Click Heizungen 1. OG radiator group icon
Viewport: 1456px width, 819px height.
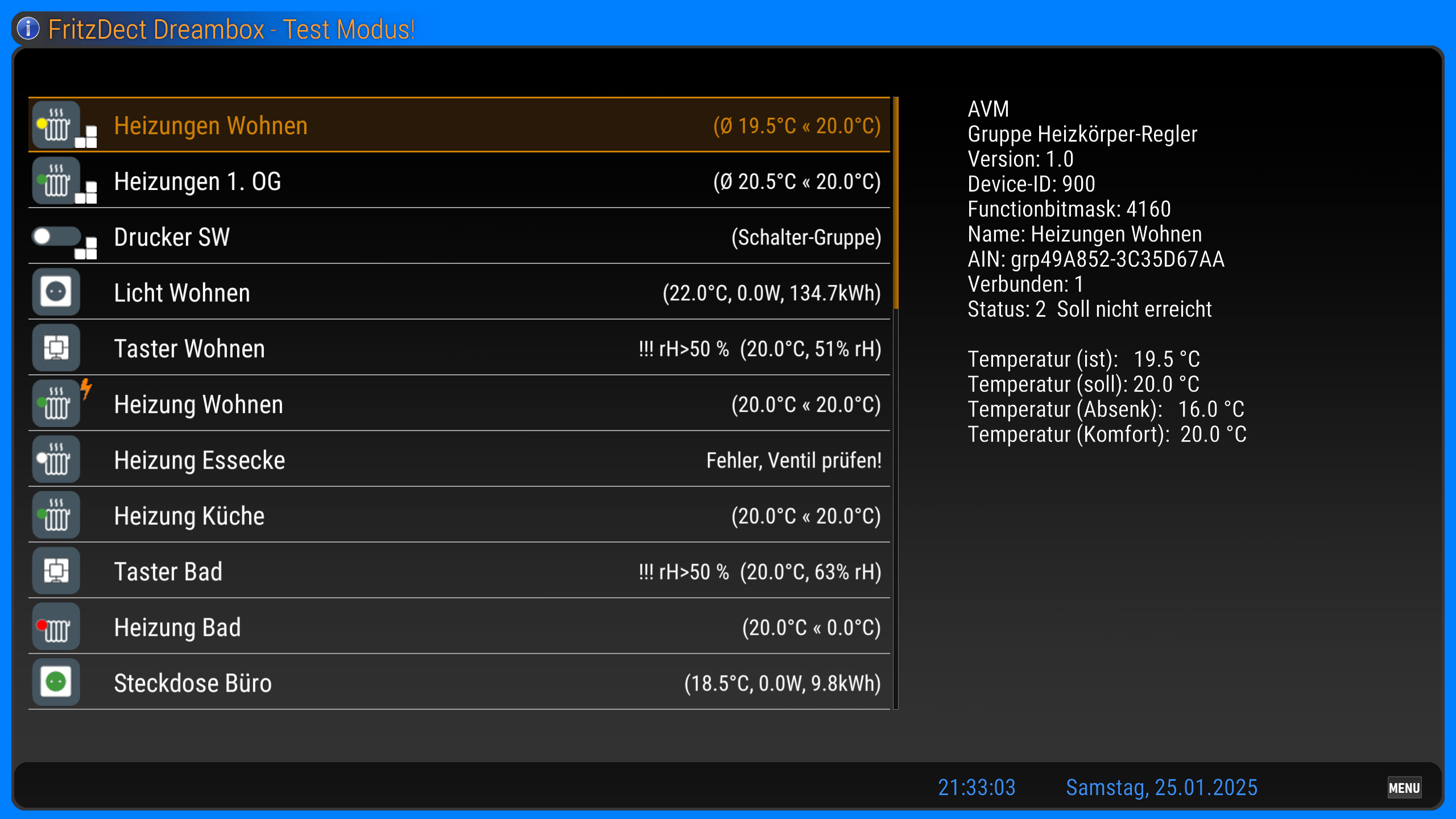[x=56, y=181]
